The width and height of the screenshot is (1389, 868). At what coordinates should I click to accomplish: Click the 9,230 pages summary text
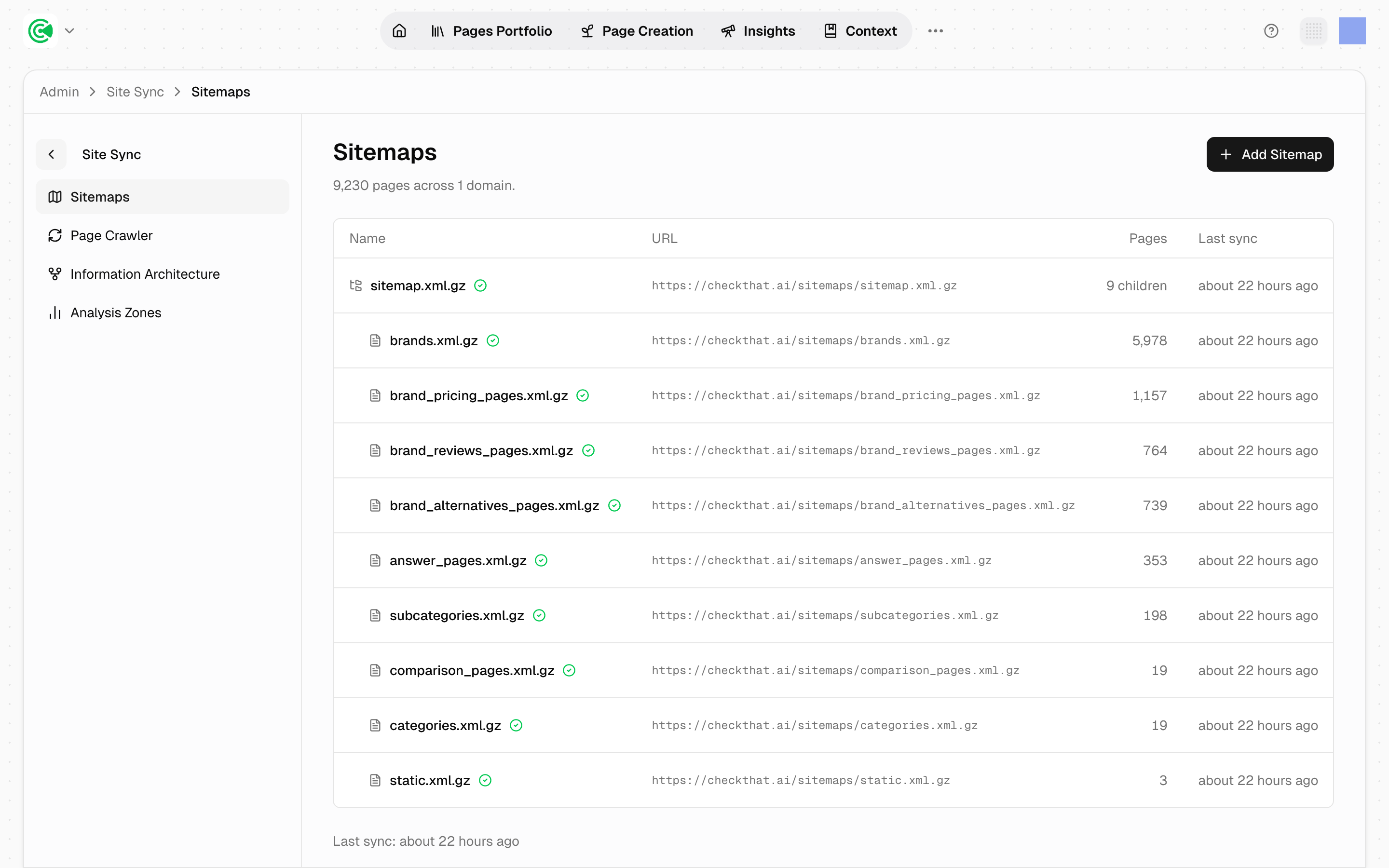coord(423,186)
